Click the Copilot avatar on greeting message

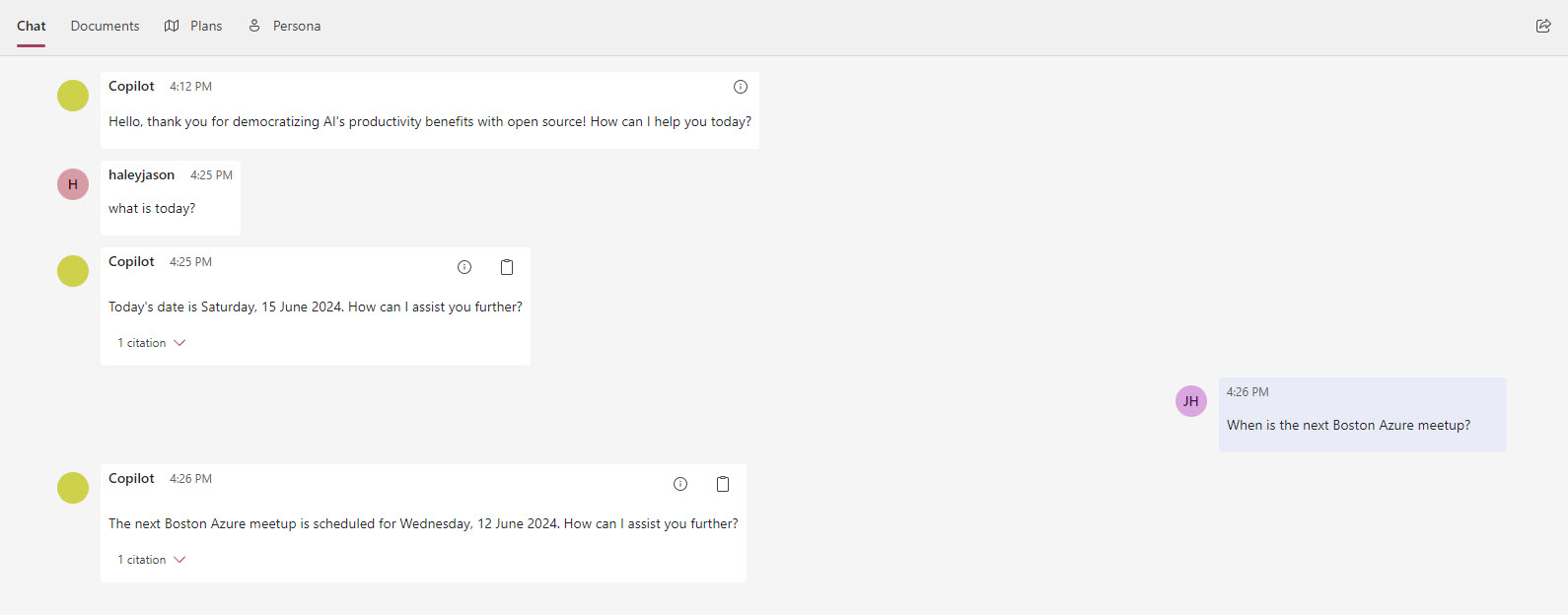[73, 96]
